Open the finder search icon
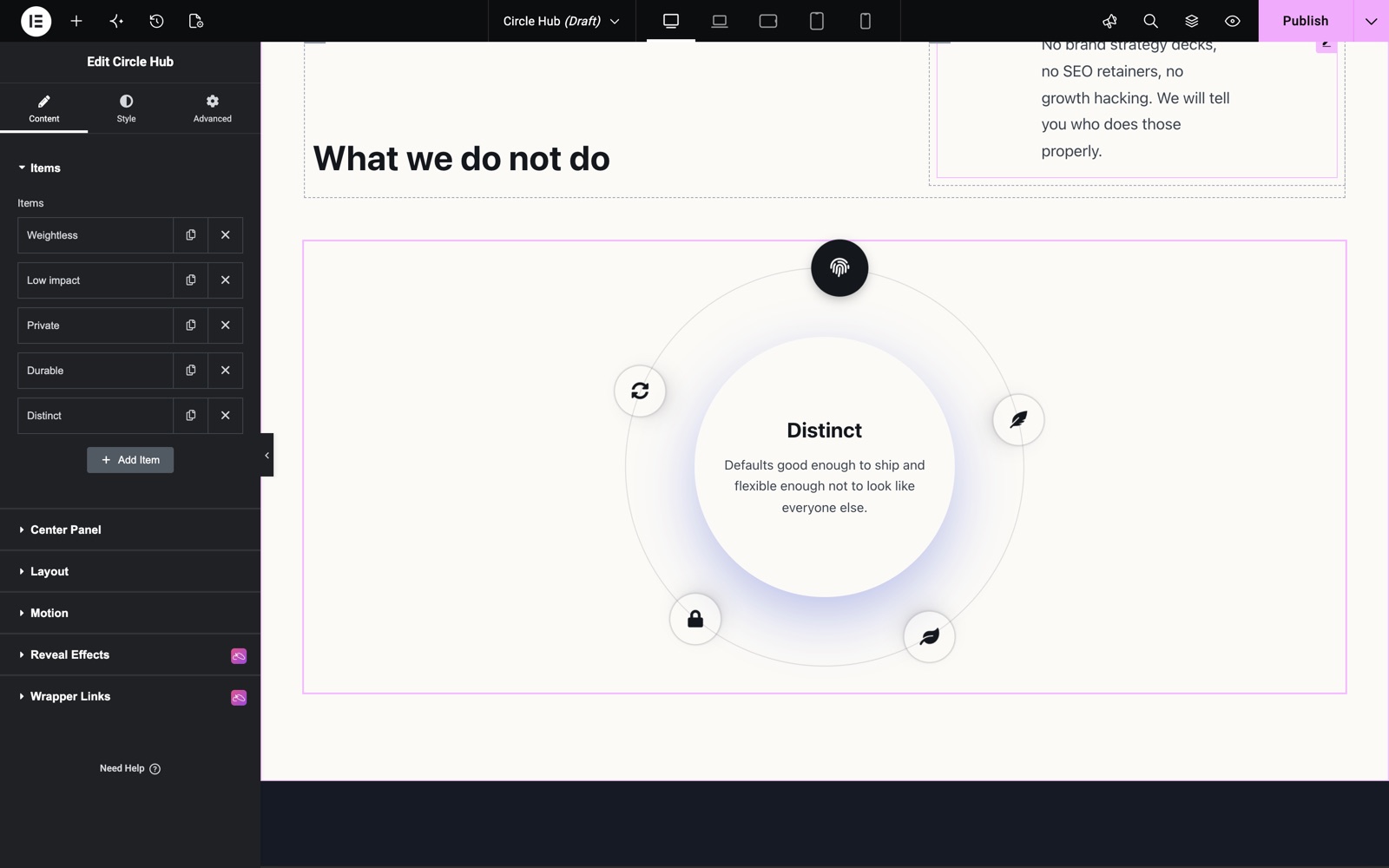The image size is (1389, 868). point(1150,21)
